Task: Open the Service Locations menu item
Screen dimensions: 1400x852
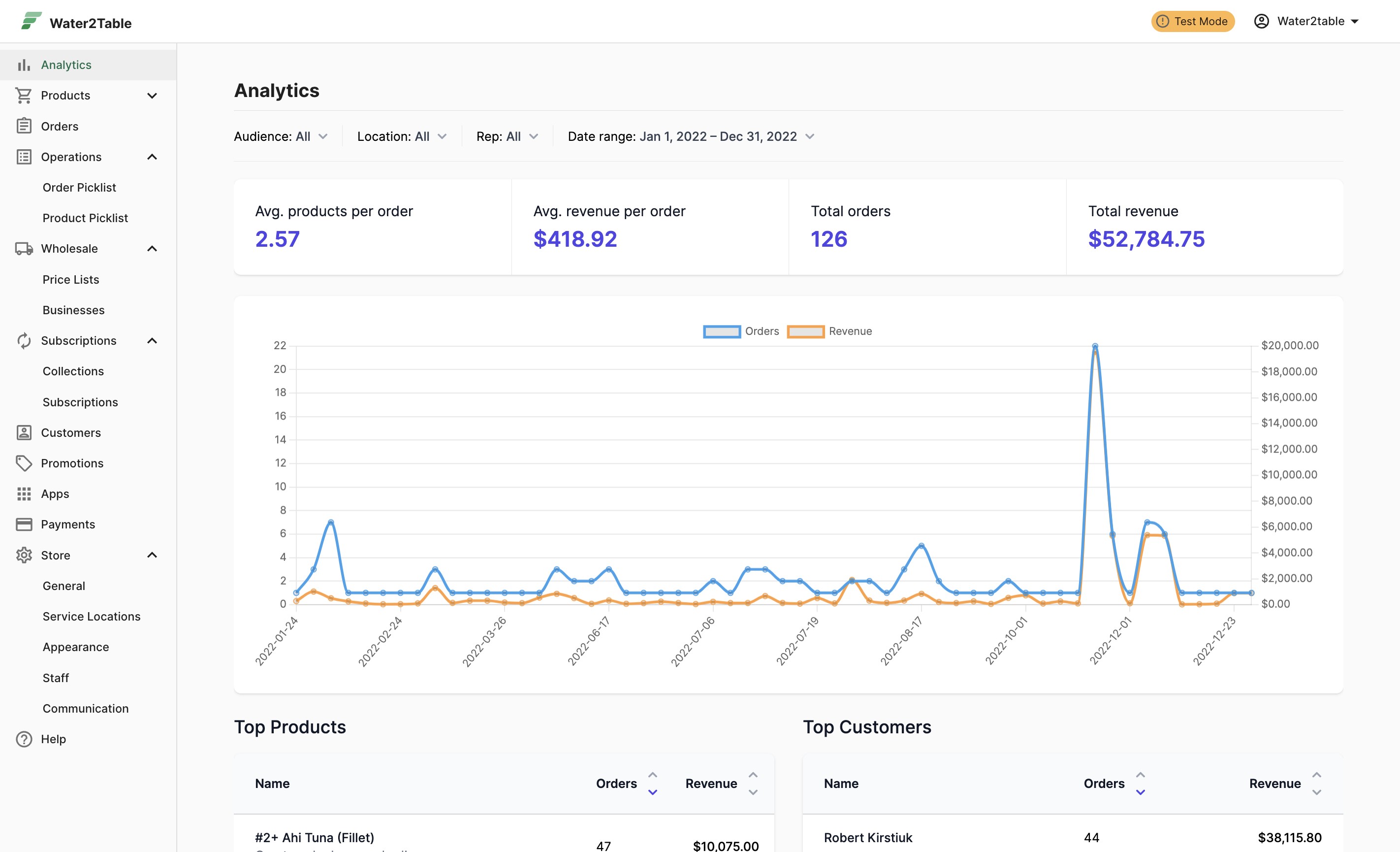Action: click(92, 617)
